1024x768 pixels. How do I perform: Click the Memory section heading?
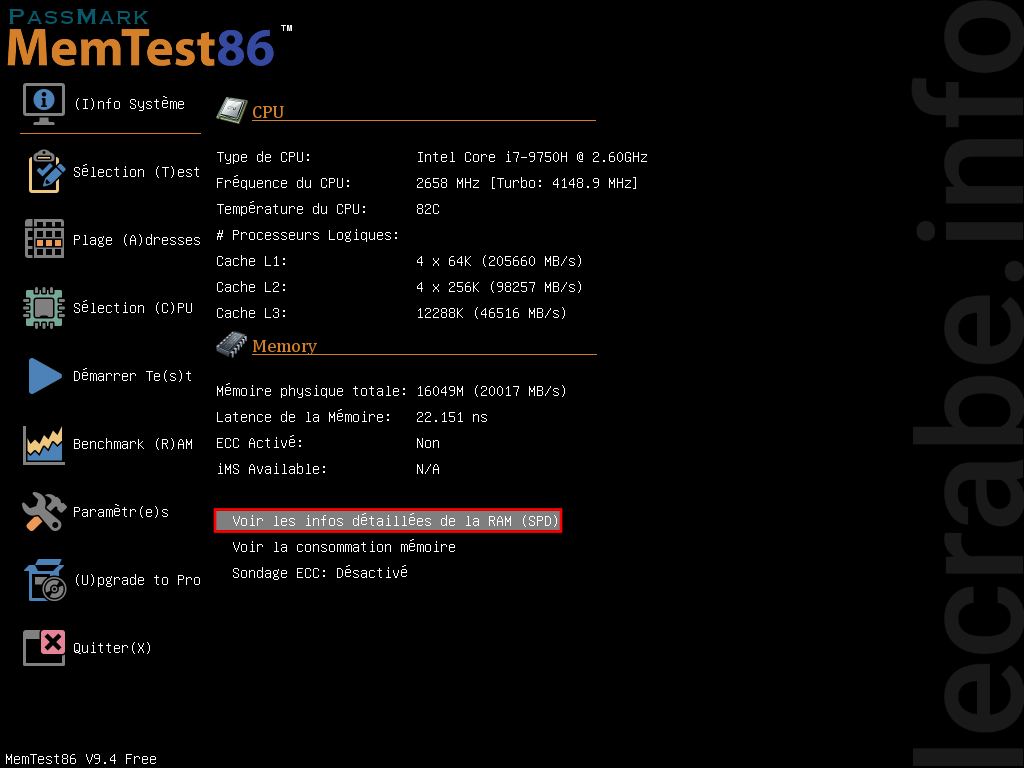coord(284,346)
